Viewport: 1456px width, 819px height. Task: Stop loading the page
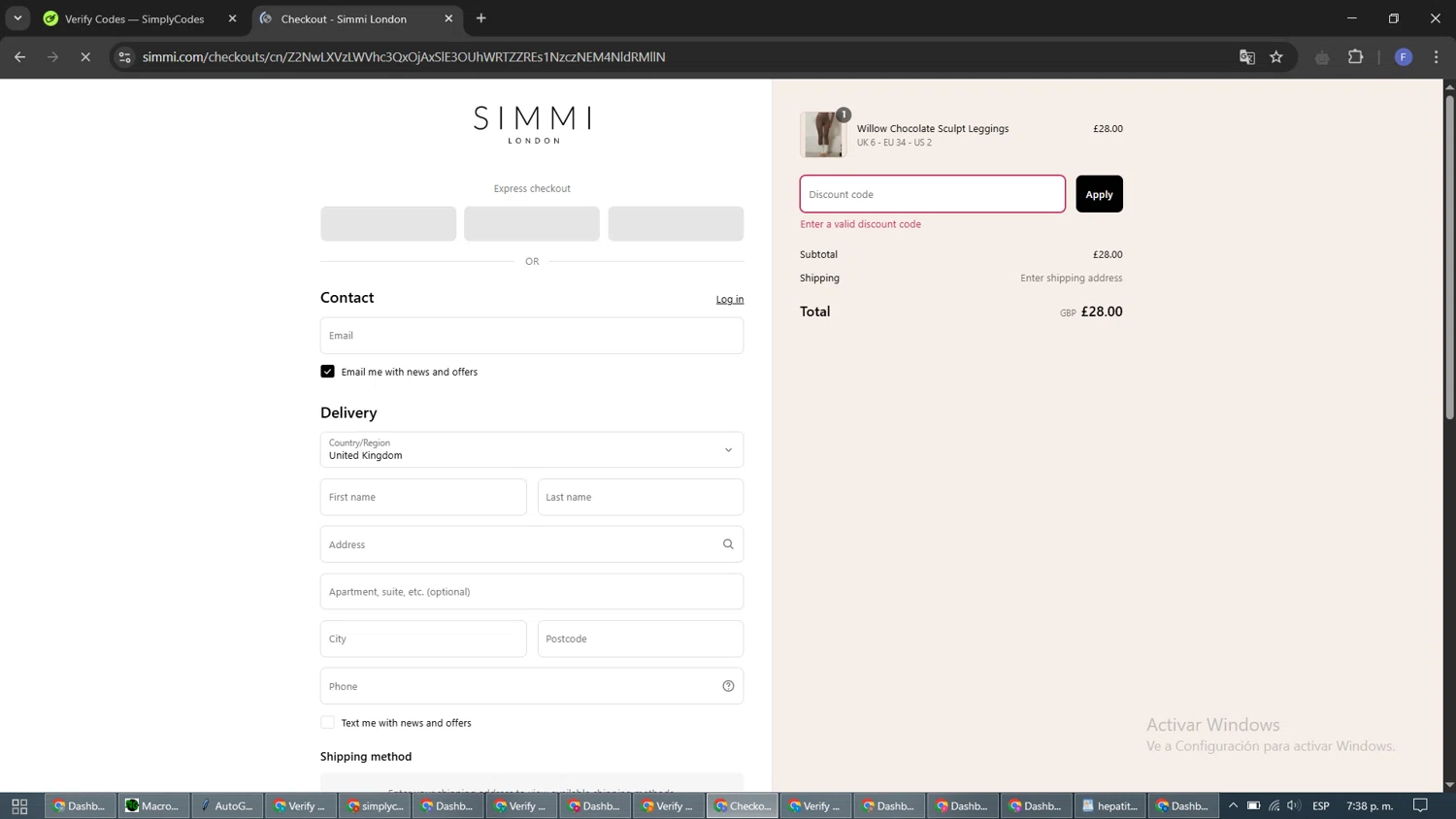tap(85, 57)
